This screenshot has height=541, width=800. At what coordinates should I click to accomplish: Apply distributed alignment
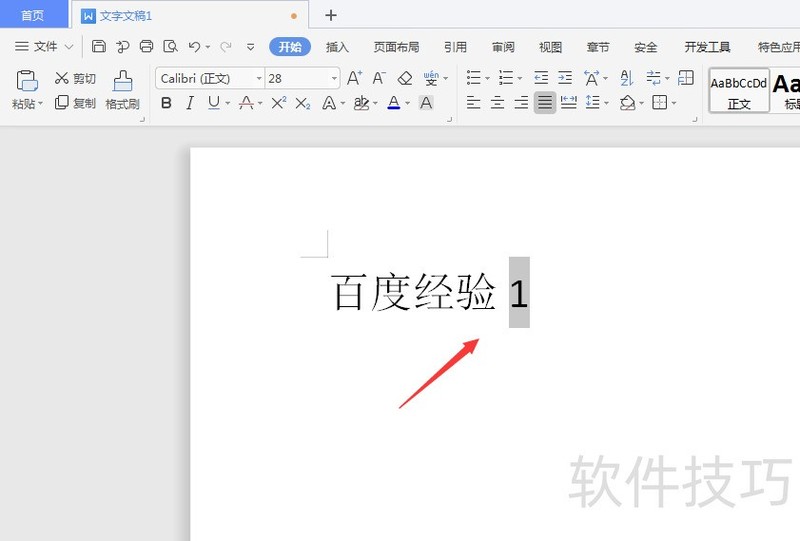coord(568,103)
